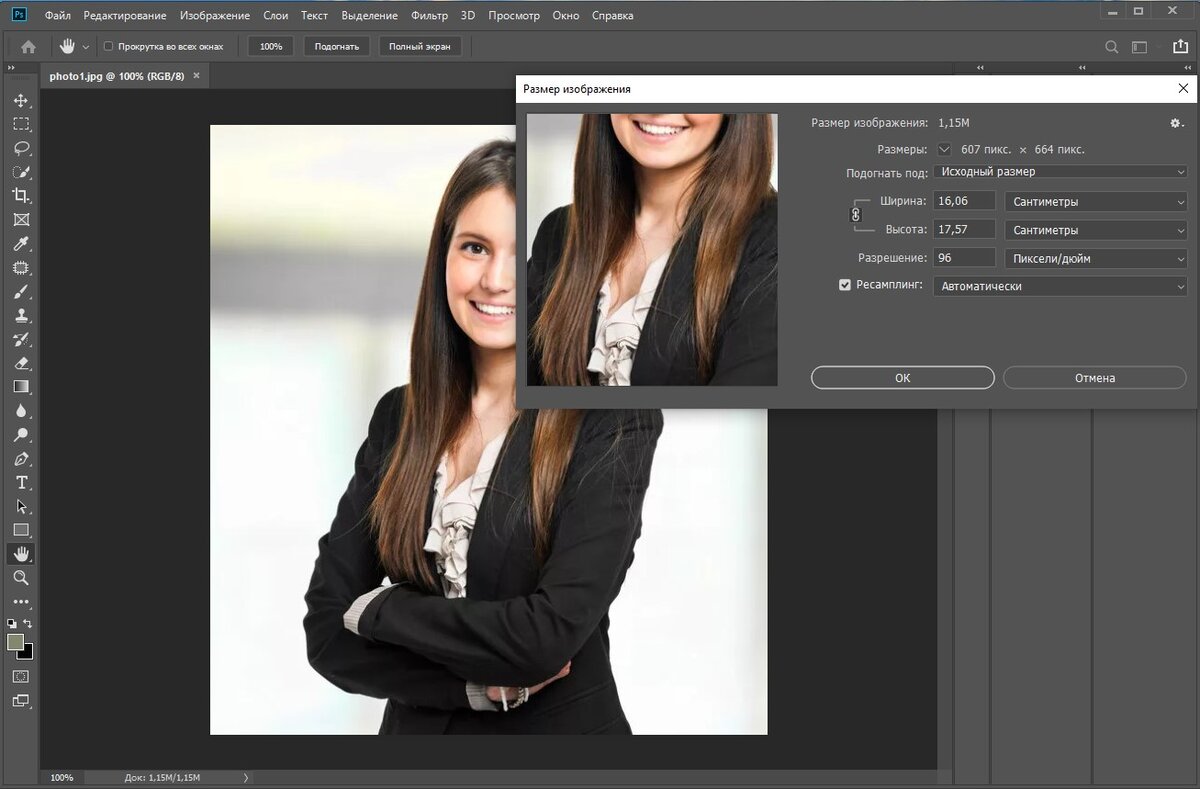
Task: Click the Ширина value field
Action: pos(964,201)
